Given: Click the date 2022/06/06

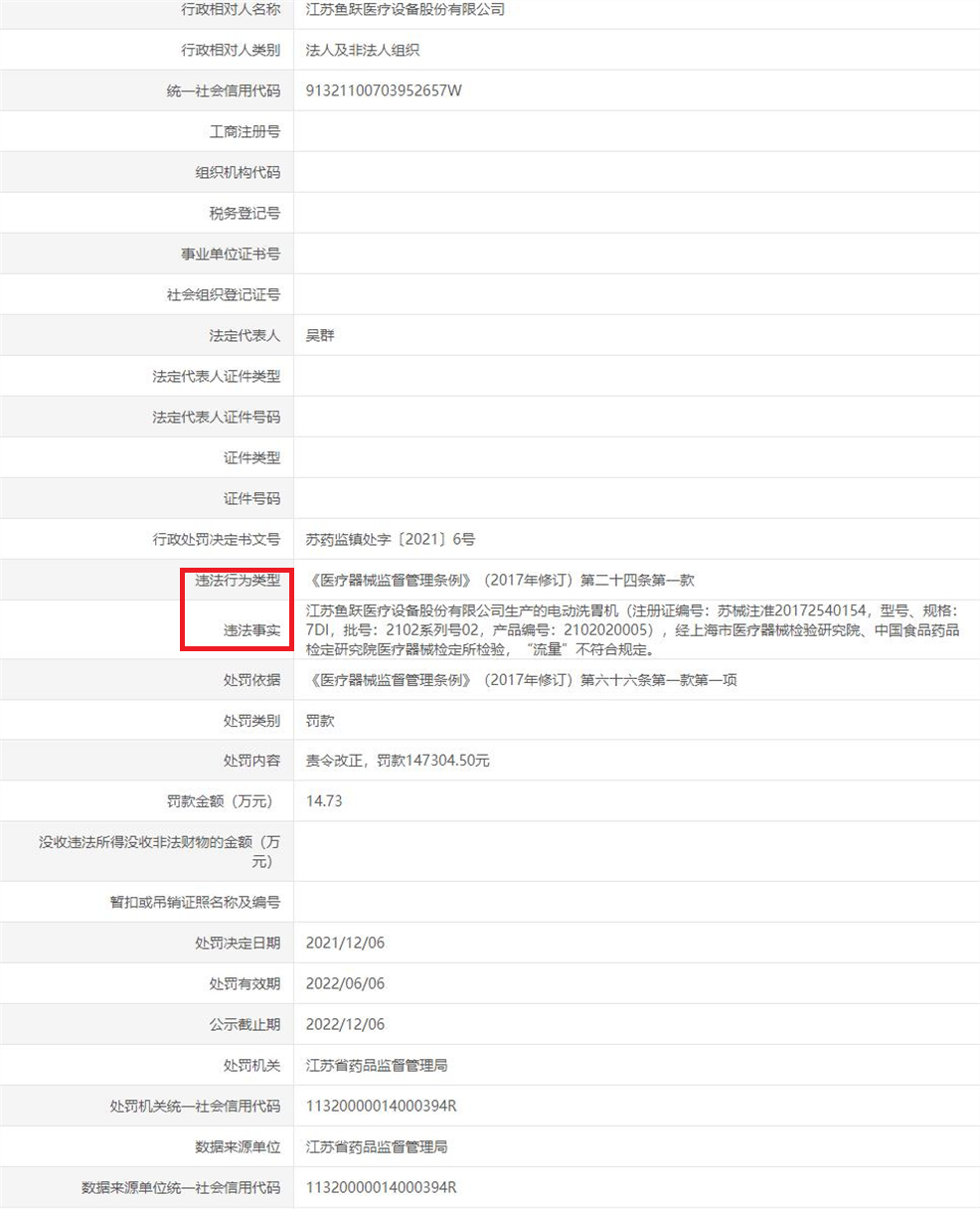Looking at the screenshot, I should point(345,983).
